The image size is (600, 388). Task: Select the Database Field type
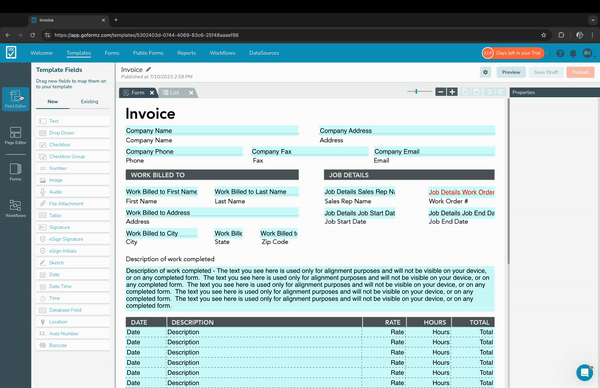(x=73, y=310)
